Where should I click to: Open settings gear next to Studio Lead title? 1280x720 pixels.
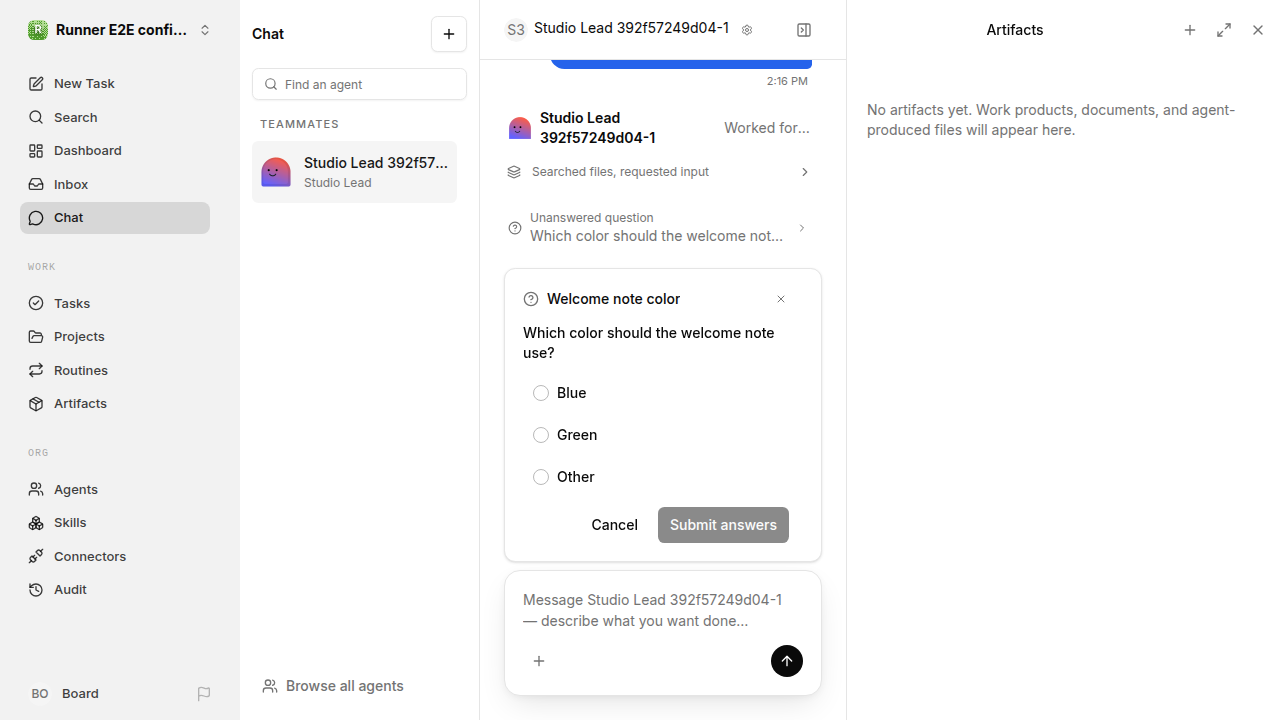click(747, 30)
